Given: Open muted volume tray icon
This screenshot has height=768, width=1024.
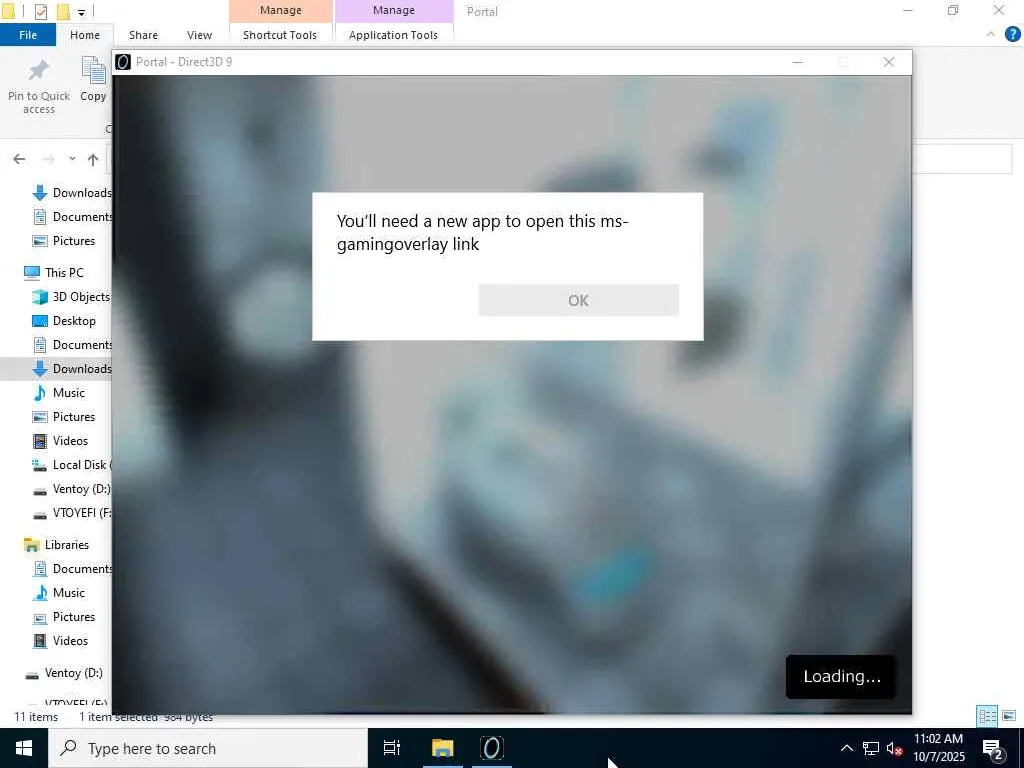Looking at the screenshot, I should tap(894, 748).
